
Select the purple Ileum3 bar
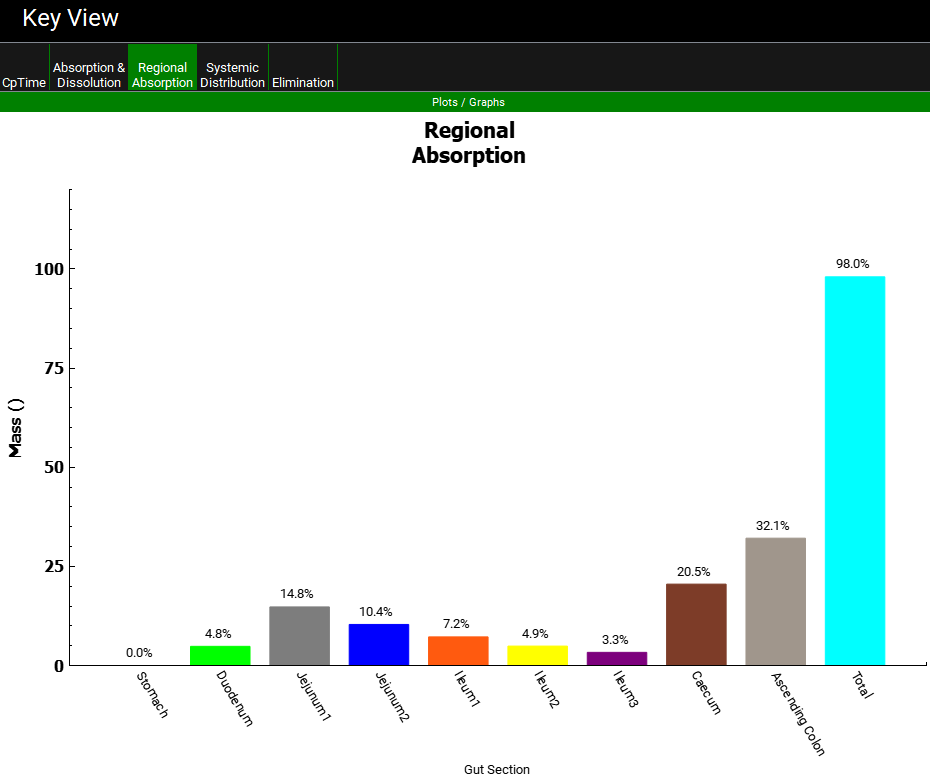click(x=617, y=658)
